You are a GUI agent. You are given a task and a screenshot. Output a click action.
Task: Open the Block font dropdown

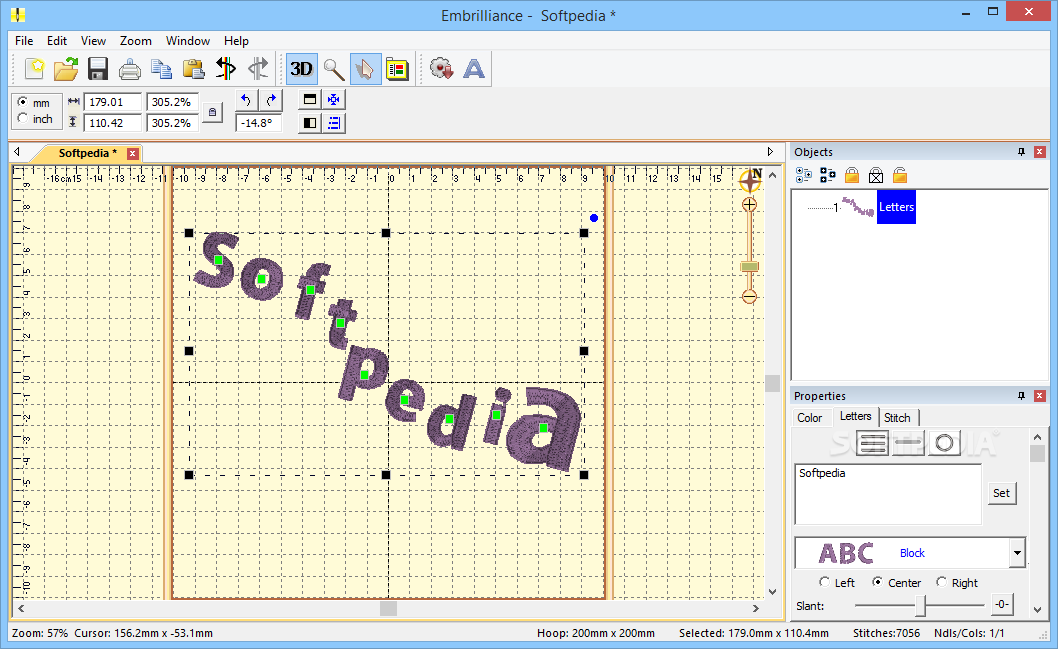coord(1017,553)
